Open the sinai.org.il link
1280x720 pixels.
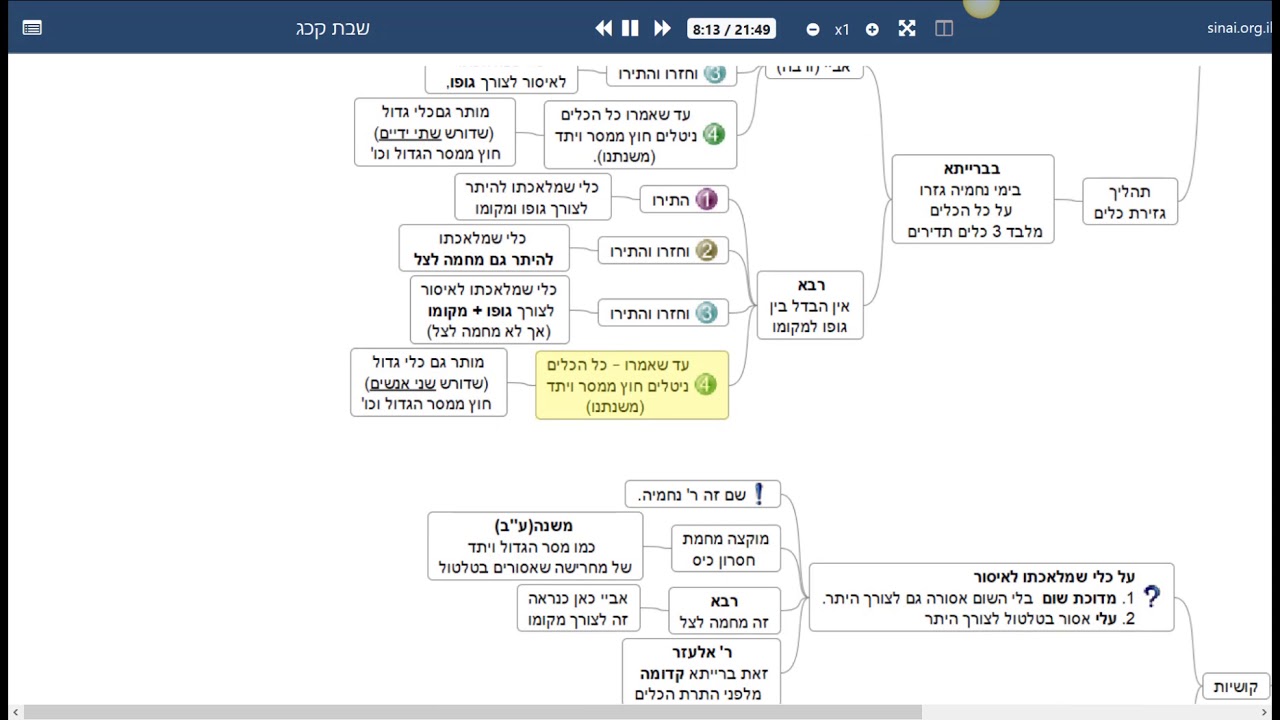pyautogui.click(x=1238, y=28)
